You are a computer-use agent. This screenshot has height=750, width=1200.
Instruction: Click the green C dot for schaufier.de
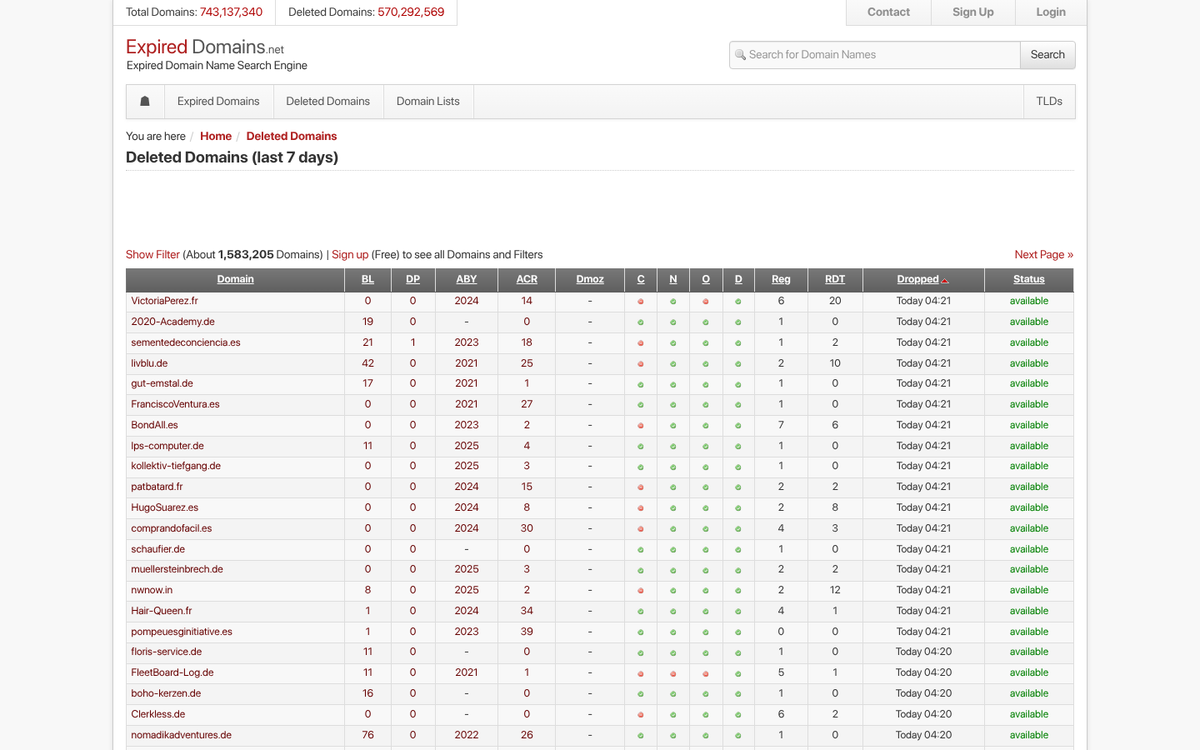[x=640, y=549]
